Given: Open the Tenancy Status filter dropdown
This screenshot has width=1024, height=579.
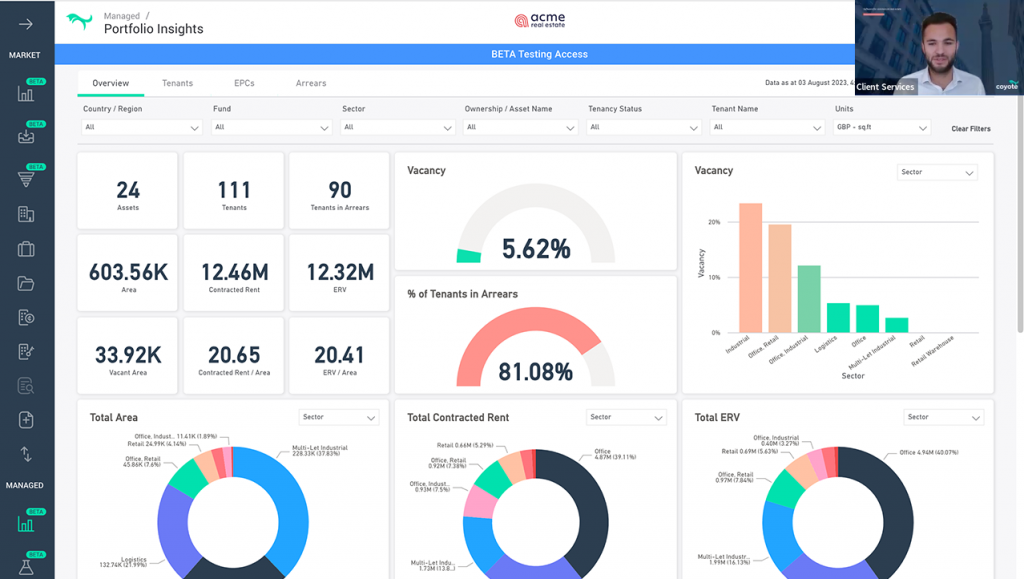Looking at the screenshot, I should click(643, 128).
